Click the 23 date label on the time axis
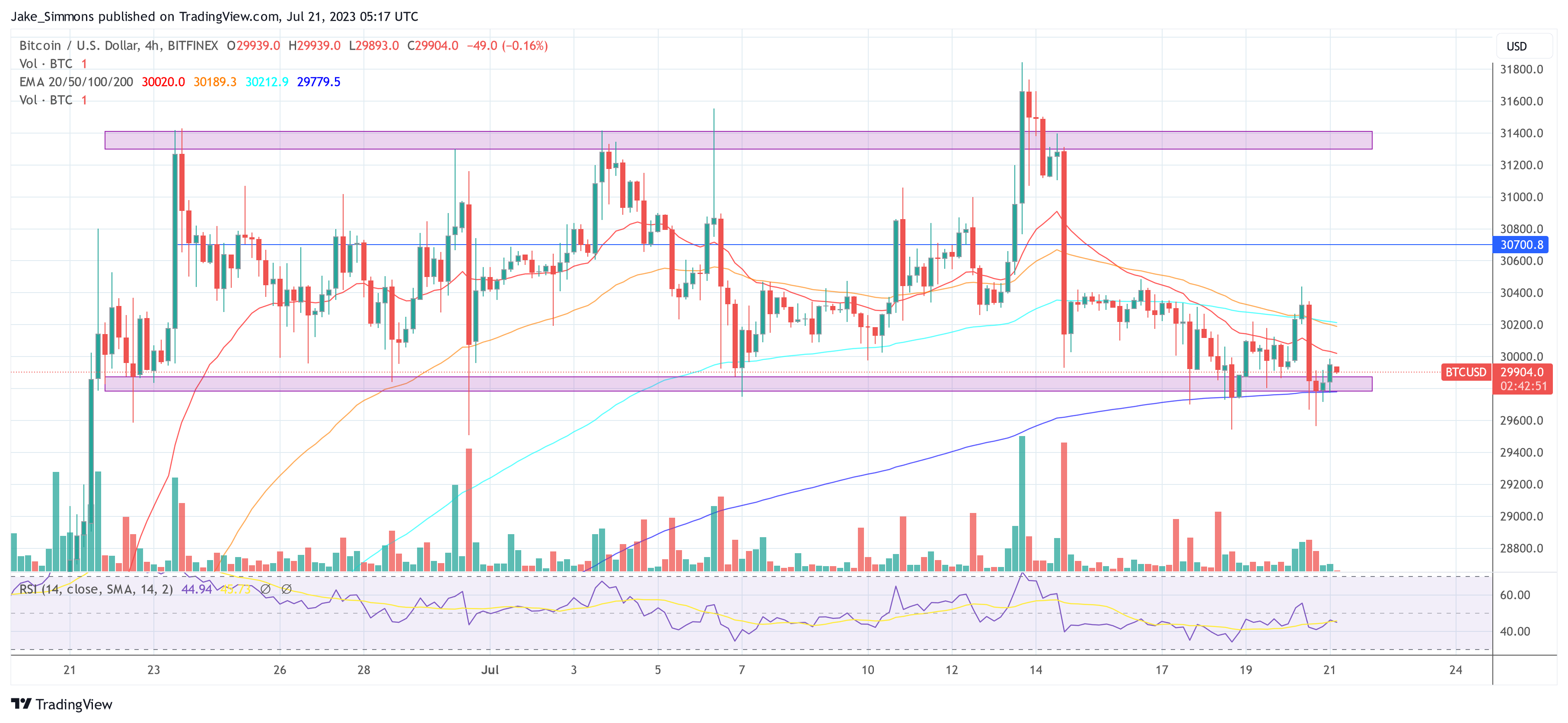The width and height of the screenshot is (1568, 723). tap(153, 670)
